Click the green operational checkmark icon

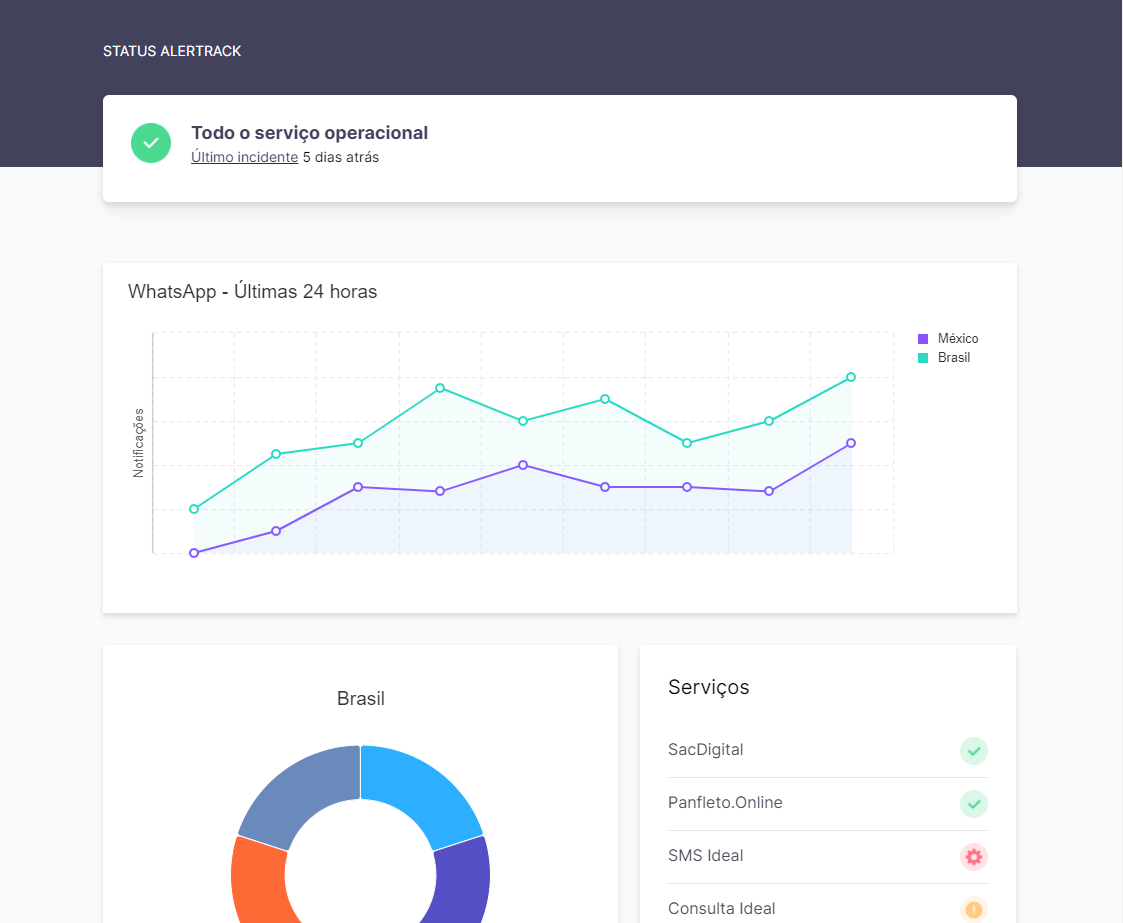pyautogui.click(x=151, y=143)
